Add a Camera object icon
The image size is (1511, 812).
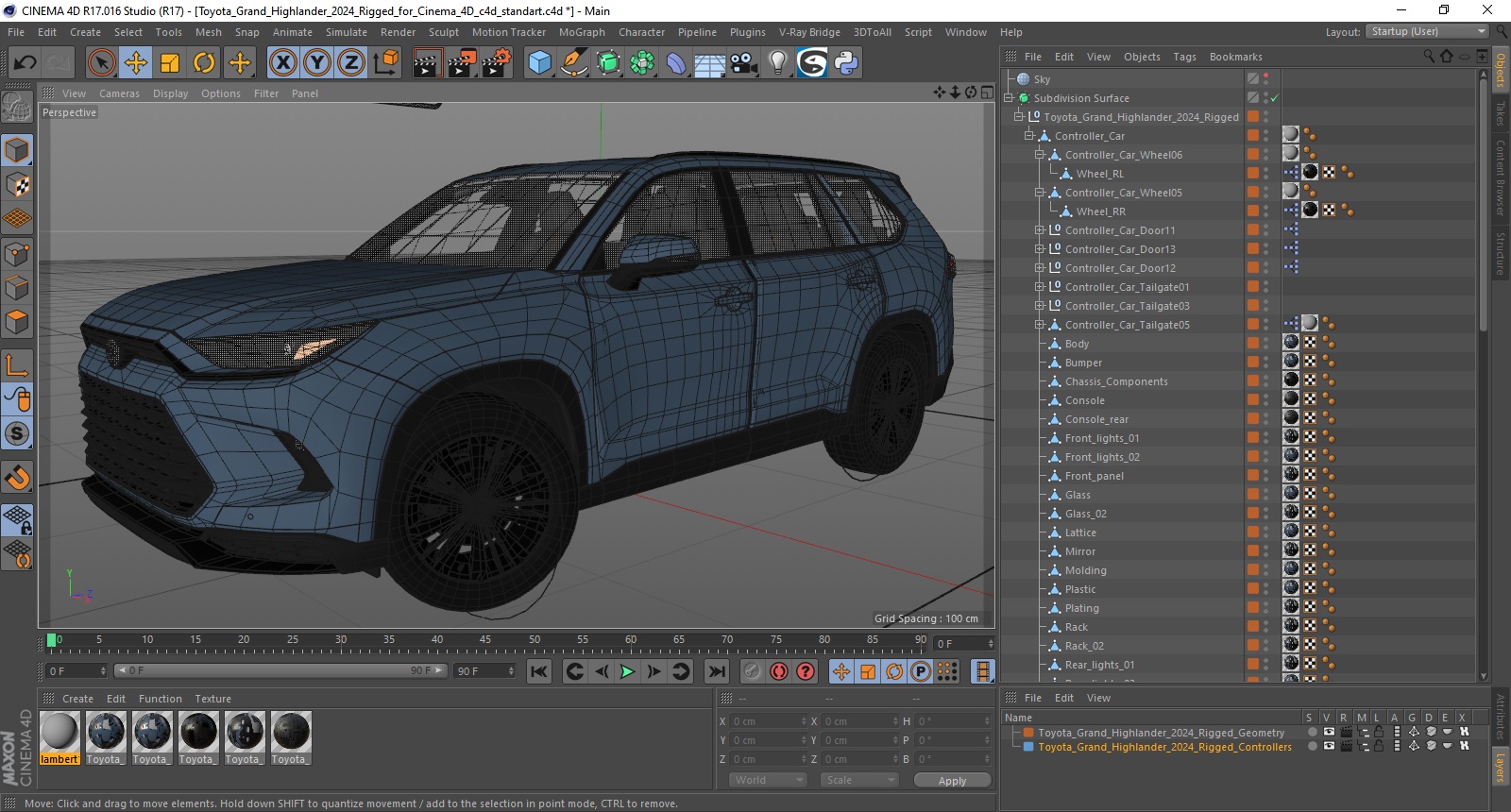[x=743, y=63]
